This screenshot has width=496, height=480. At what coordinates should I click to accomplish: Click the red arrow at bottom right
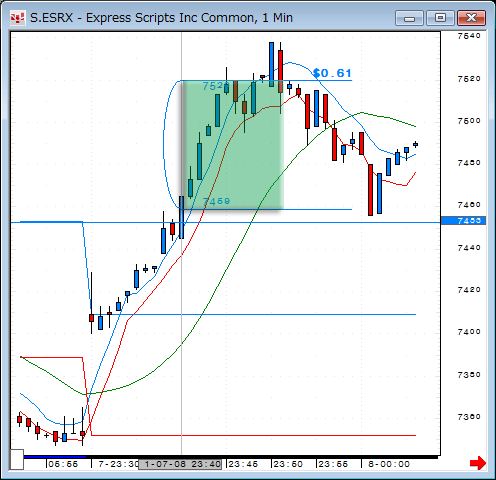[478, 463]
